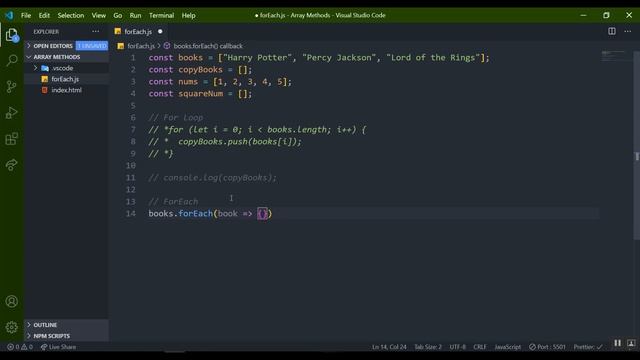Open the Help menu
The width and height of the screenshot is (640, 360).
point(189,16)
